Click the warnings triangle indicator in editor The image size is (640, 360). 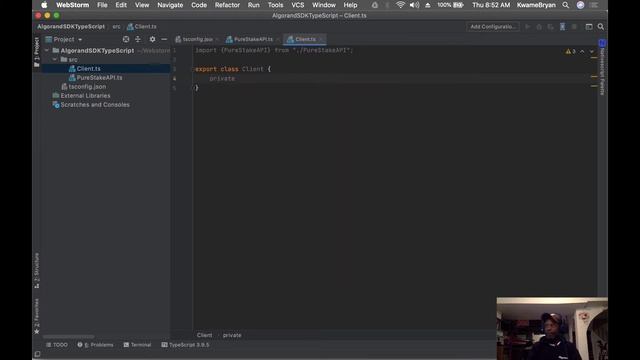[x=570, y=51]
